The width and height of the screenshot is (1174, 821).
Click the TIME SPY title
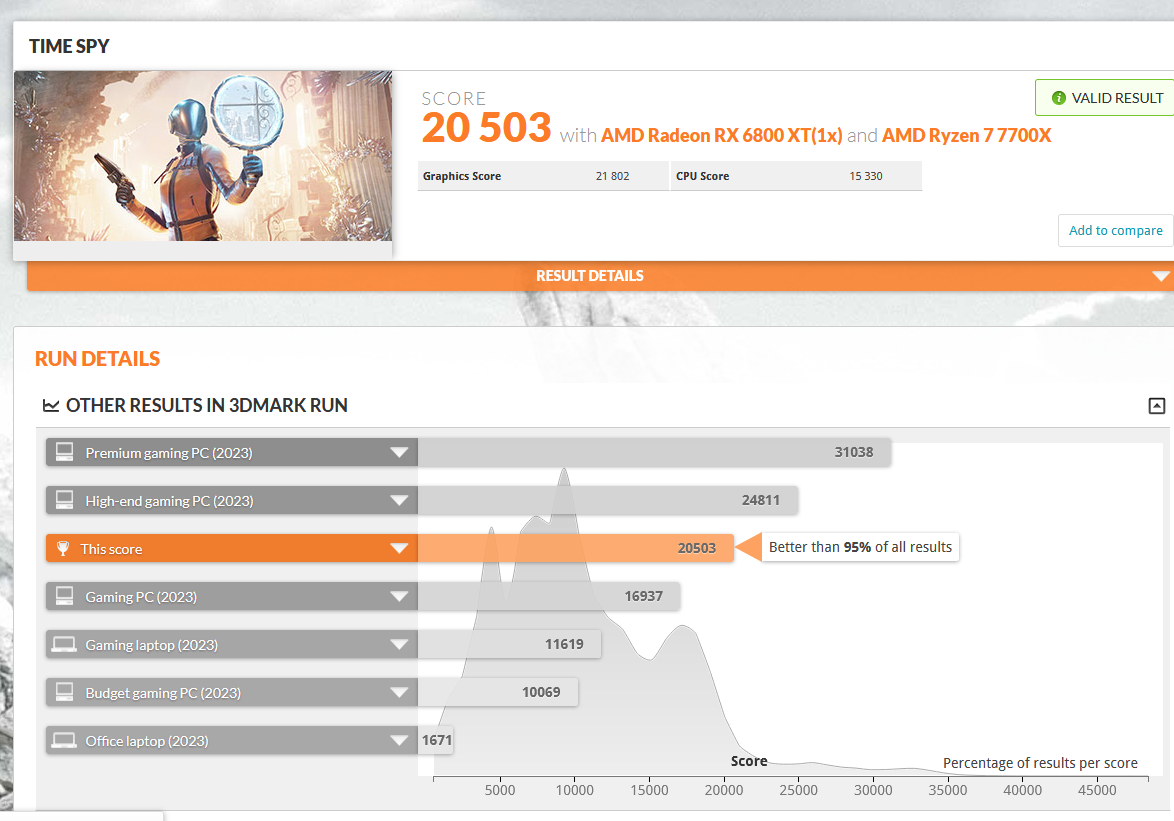click(69, 46)
